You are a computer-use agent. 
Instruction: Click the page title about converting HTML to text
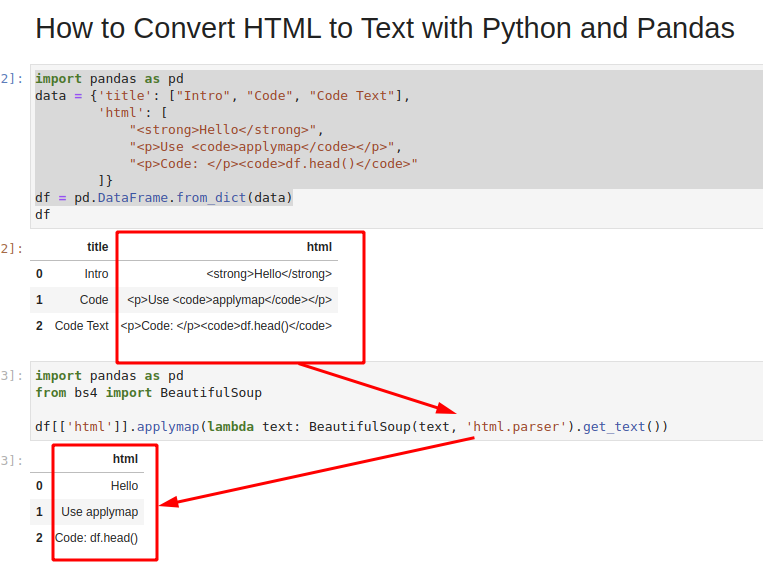pyautogui.click(x=384, y=28)
